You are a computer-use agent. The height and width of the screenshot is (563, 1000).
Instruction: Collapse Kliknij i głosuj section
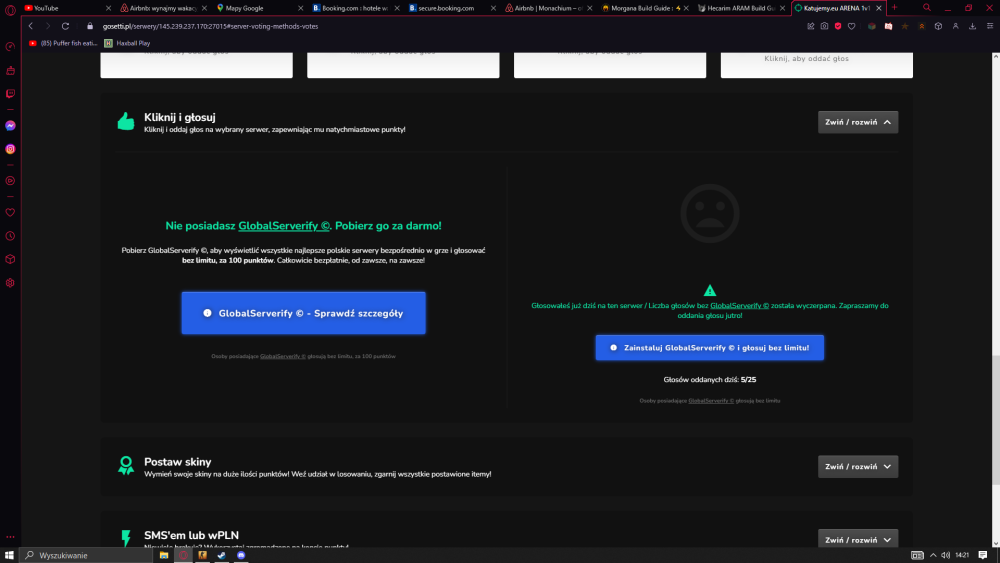click(x=858, y=122)
